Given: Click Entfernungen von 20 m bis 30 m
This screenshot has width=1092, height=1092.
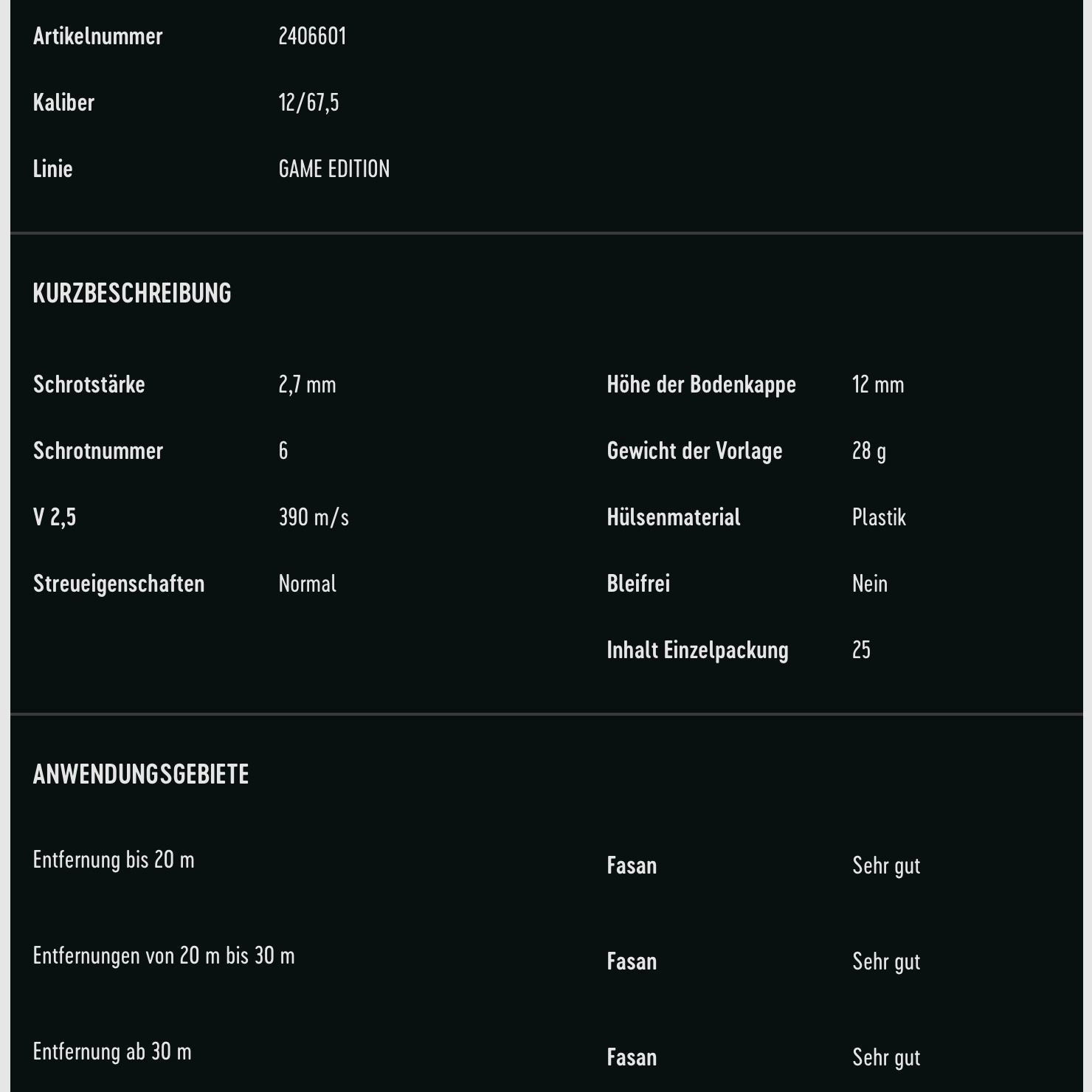Looking at the screenshot, I should point(164,955).
